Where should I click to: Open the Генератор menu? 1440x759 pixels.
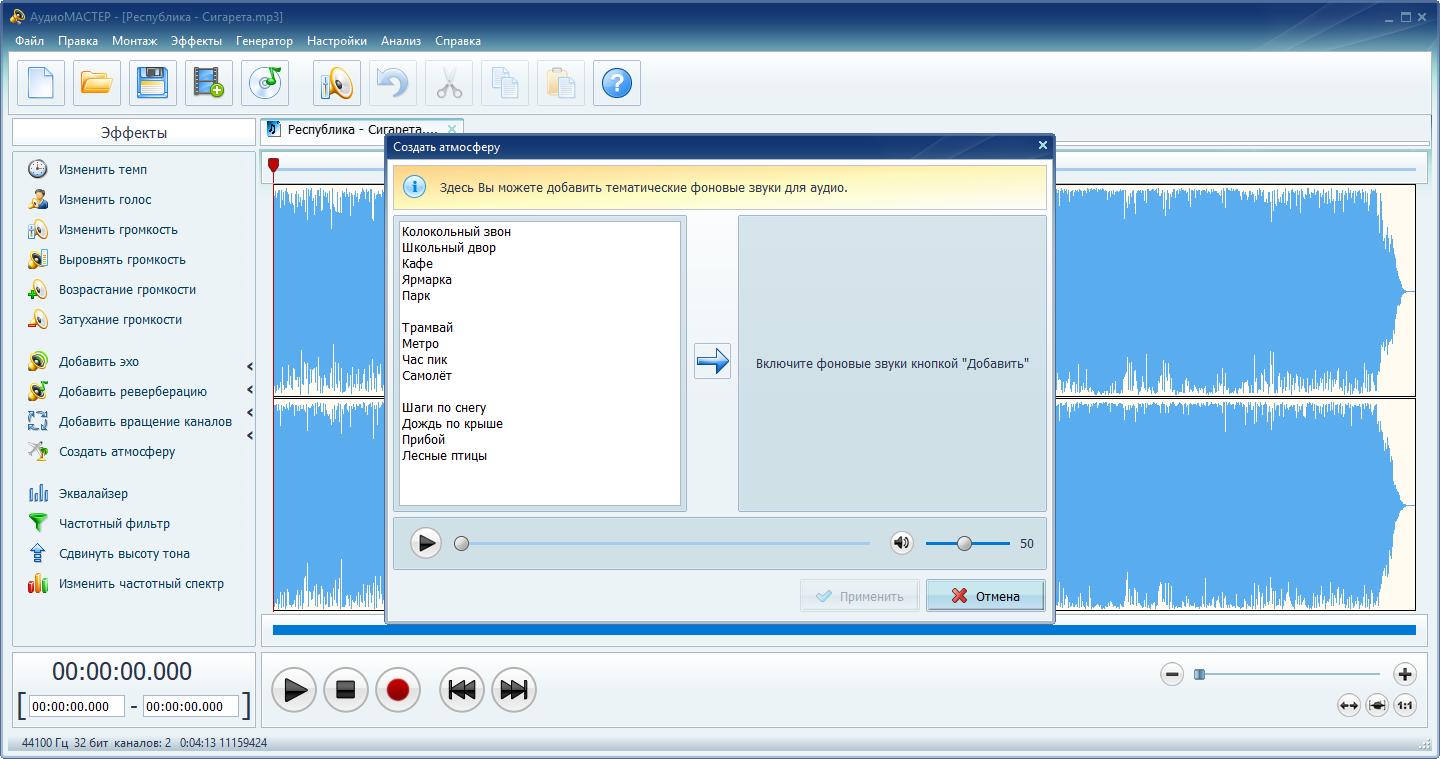pyautogui.click(x=264, y=41)
